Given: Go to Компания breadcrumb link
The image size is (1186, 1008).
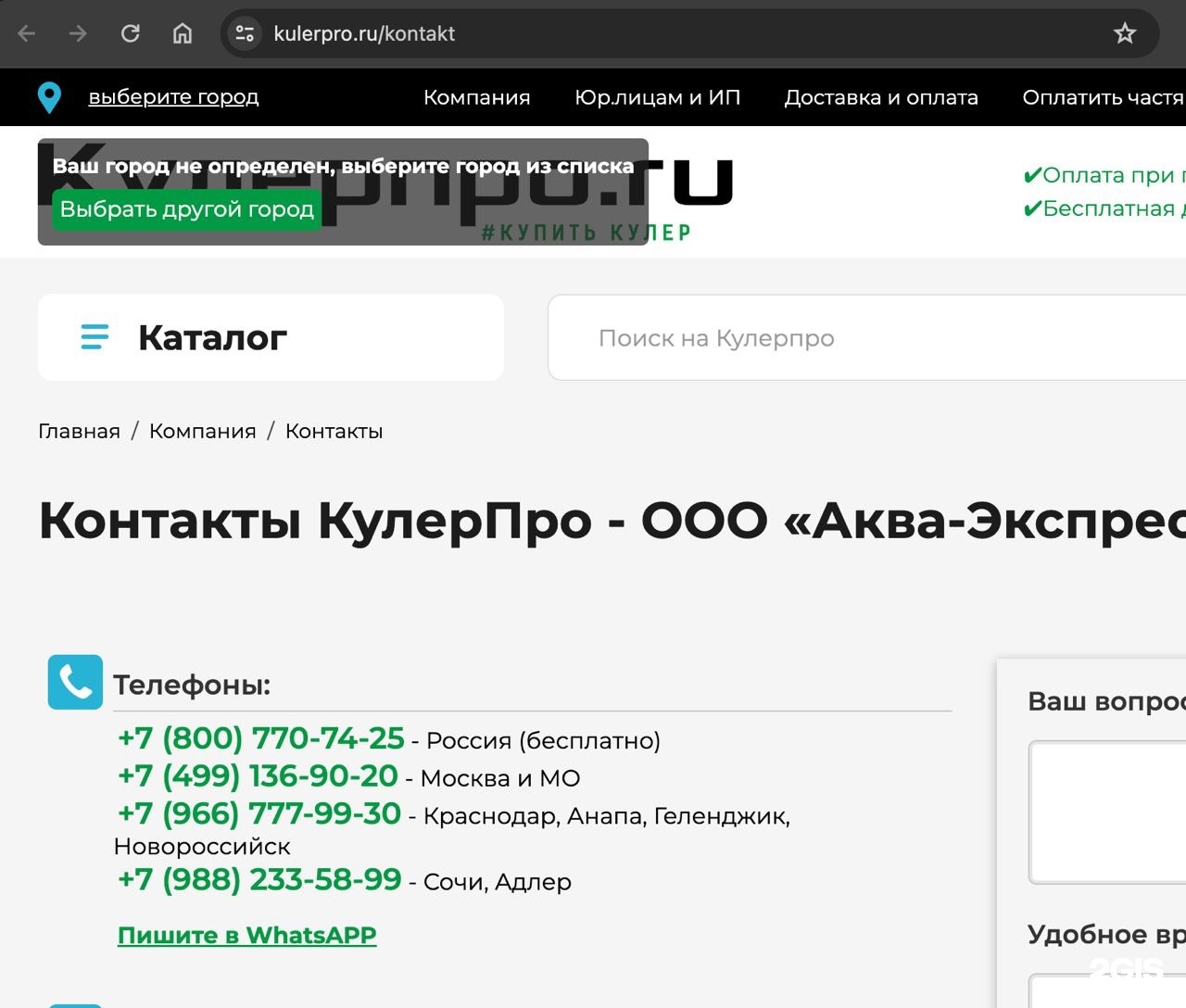Looking at the screenshot, I should click(x=203, y=431).
